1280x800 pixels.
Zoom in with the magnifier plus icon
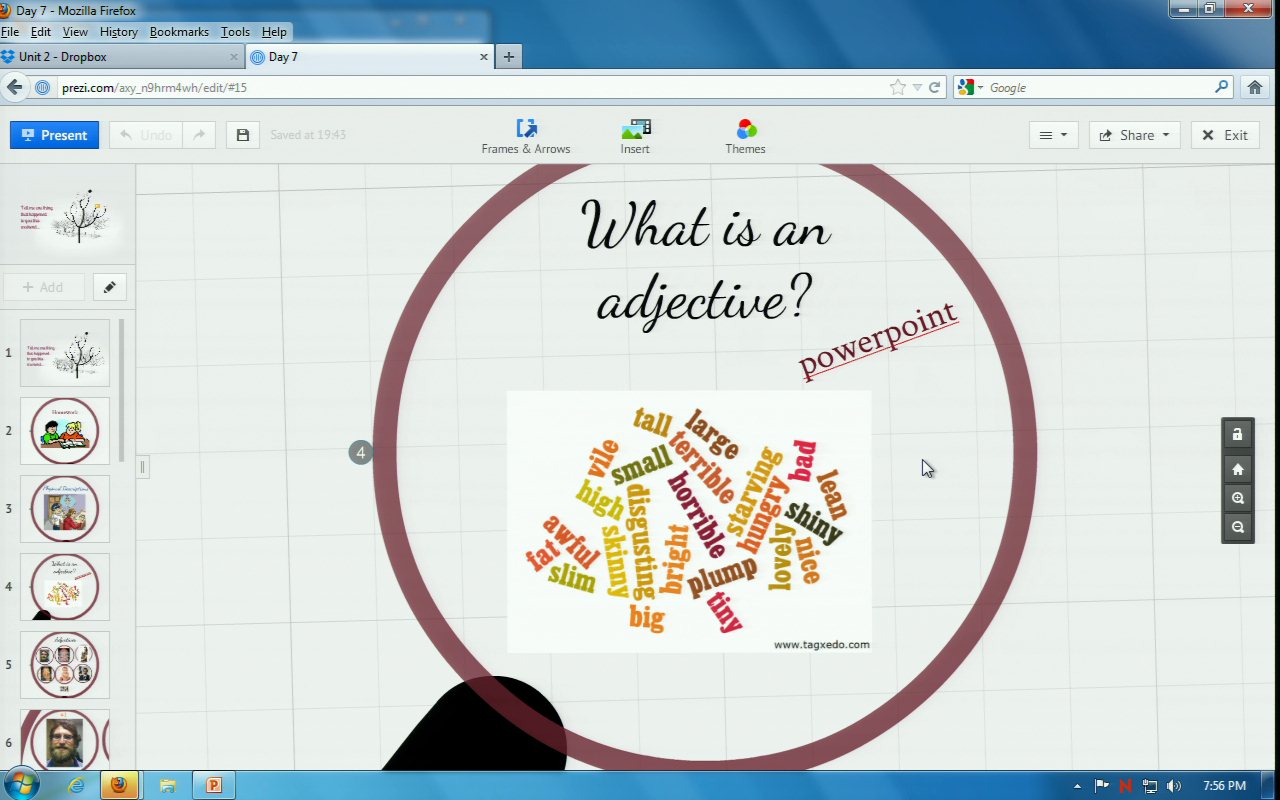pyautogui.click(x=1238, y=498)
